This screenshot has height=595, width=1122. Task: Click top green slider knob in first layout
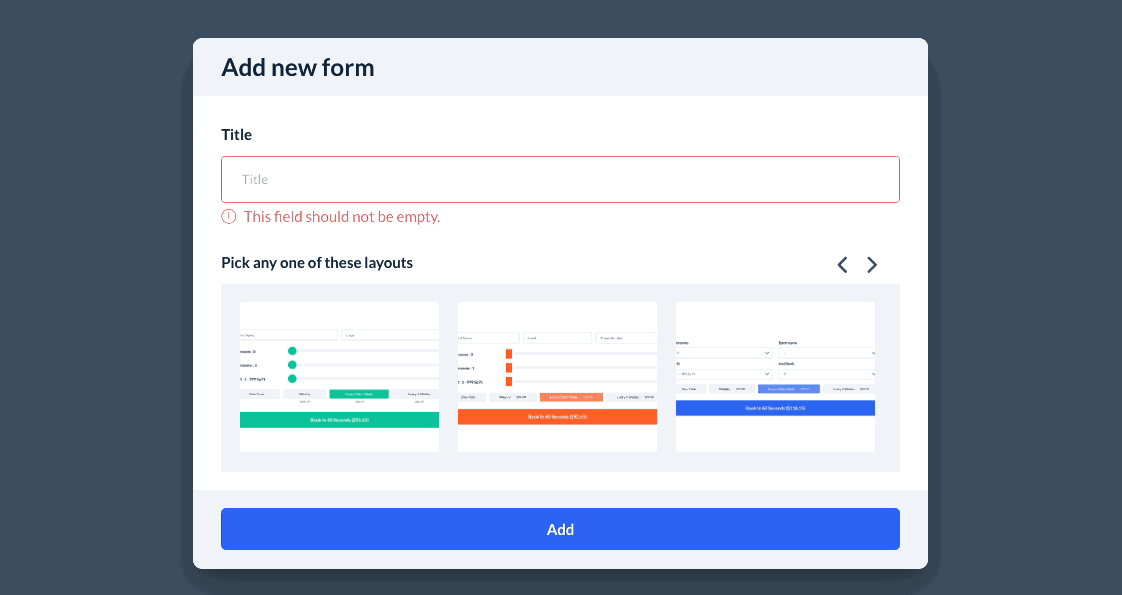(x=292, y=351)
